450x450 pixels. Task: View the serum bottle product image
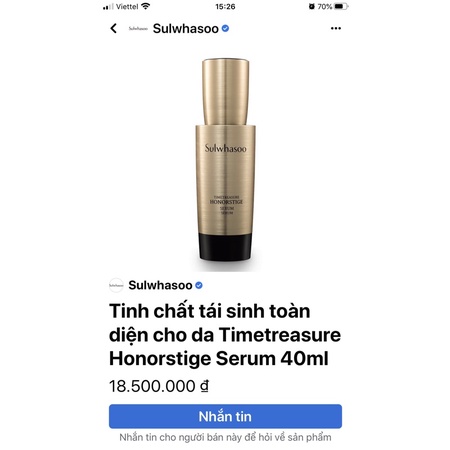pyautogui.click(x=225, y=162)
